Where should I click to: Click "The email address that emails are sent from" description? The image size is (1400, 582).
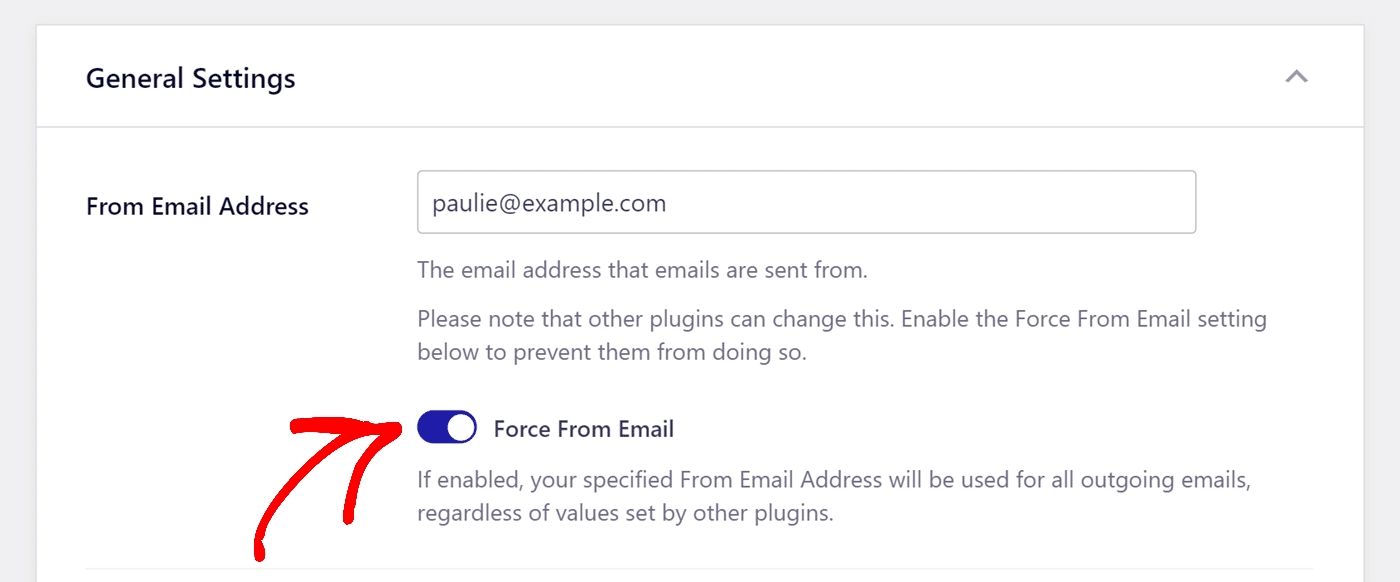coord(642,270)
